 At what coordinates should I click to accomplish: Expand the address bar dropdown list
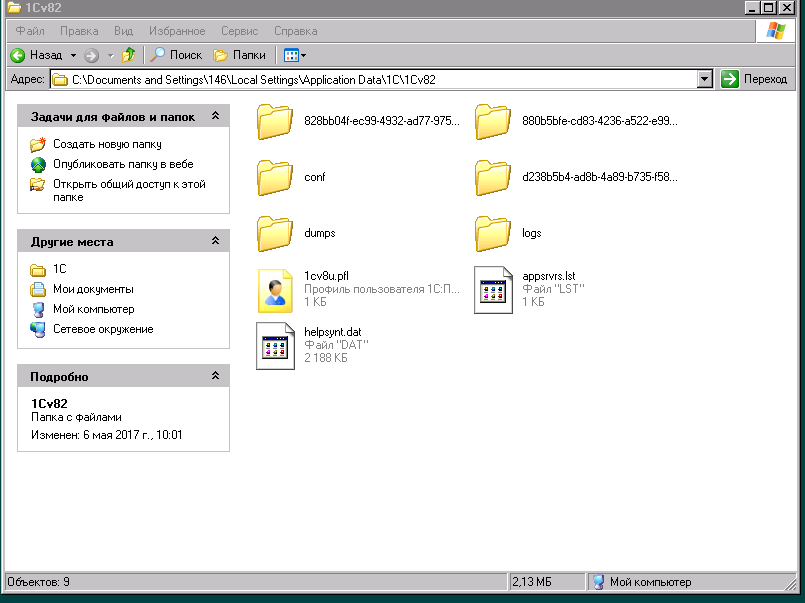coord(704,79)
